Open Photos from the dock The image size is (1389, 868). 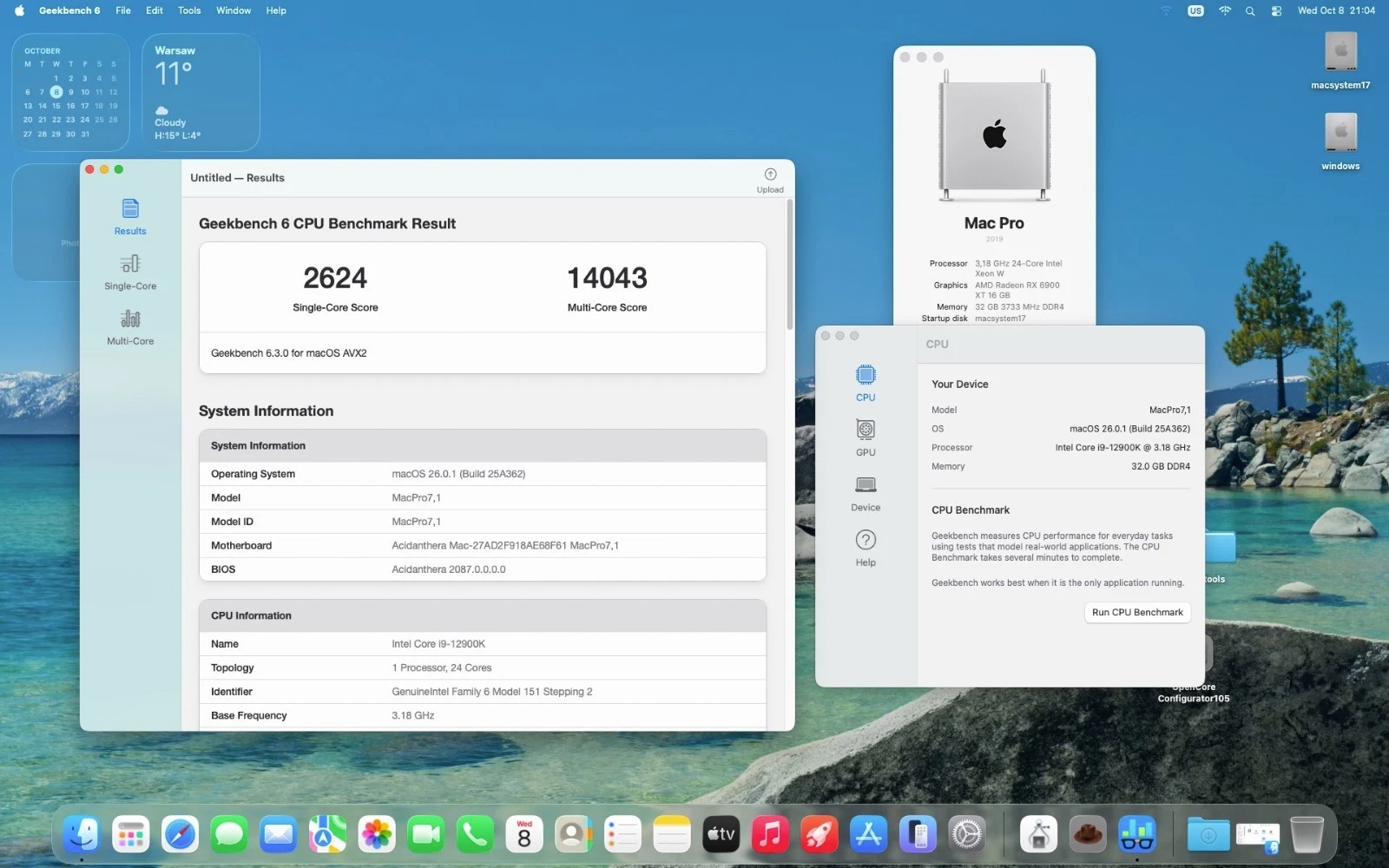pyautogui.click(x=377, y=835)
